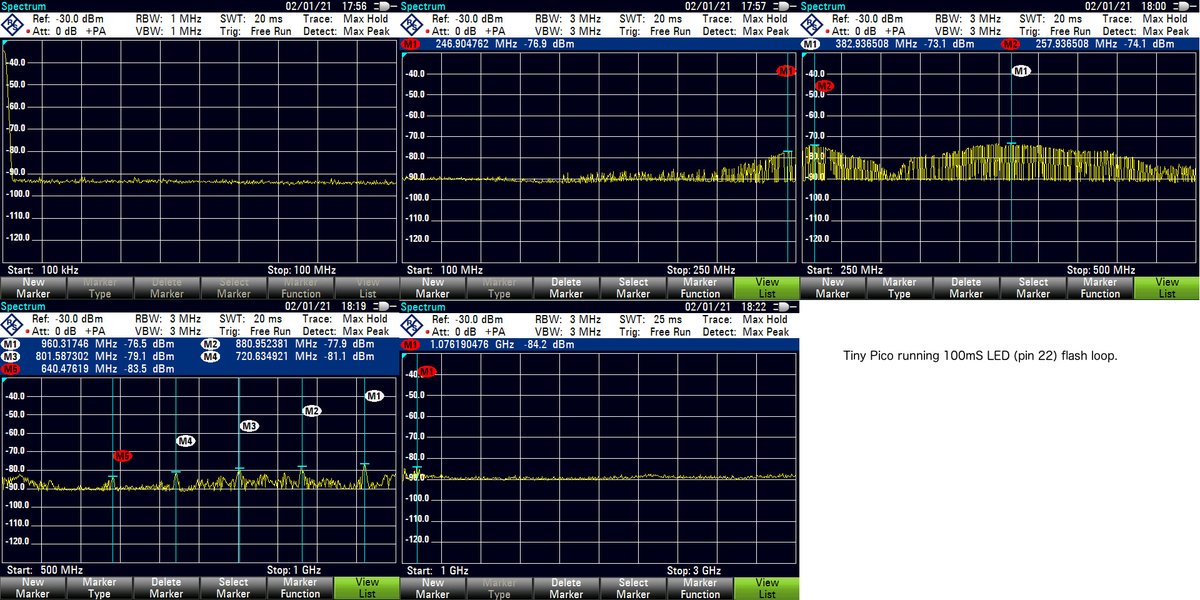This screenshot has width=1200, height=600.
Task: Toggle green View List softkey in 500 MHz–1 GHz panel
Action: click(367, 588)
